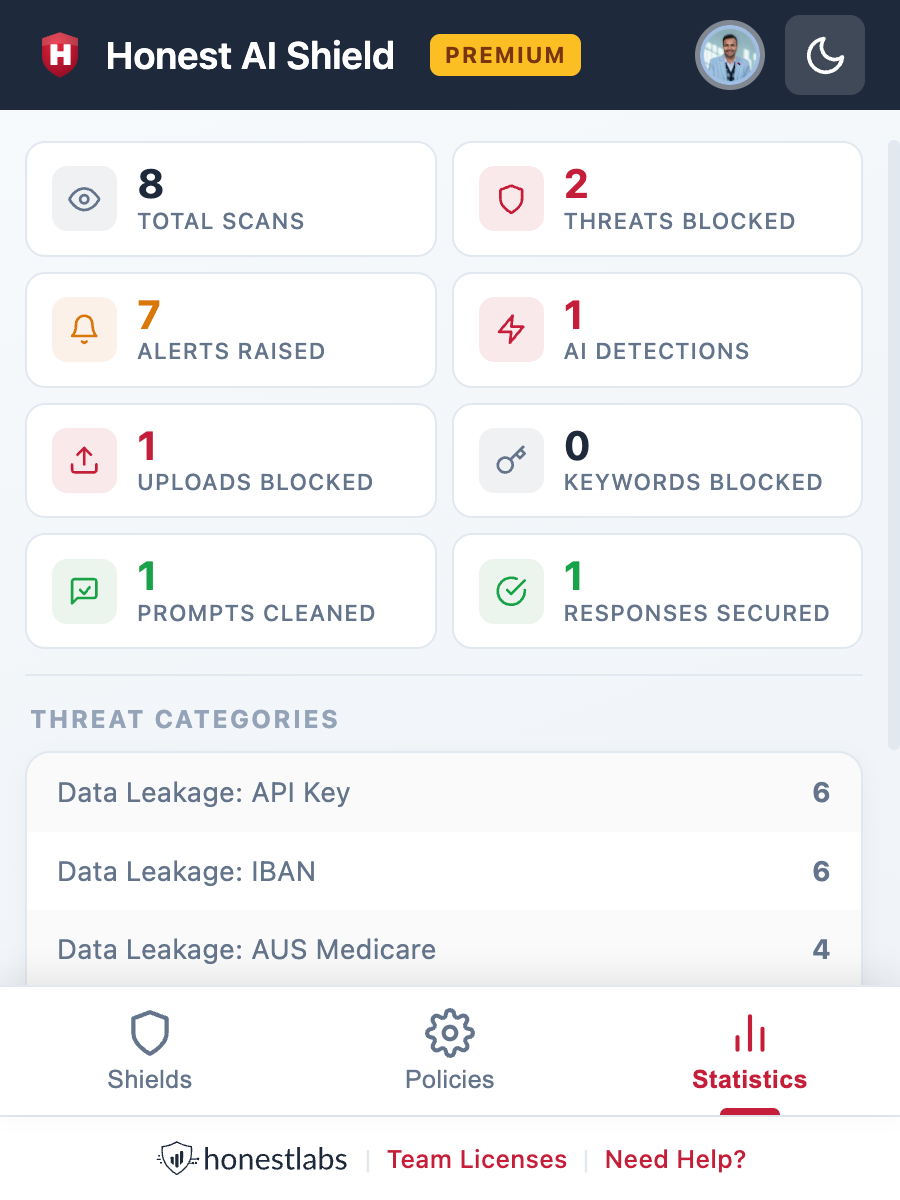Click the lightning icon for AI Detections
The height and width of the screenshot is (1200, 900).
point(511,329)
